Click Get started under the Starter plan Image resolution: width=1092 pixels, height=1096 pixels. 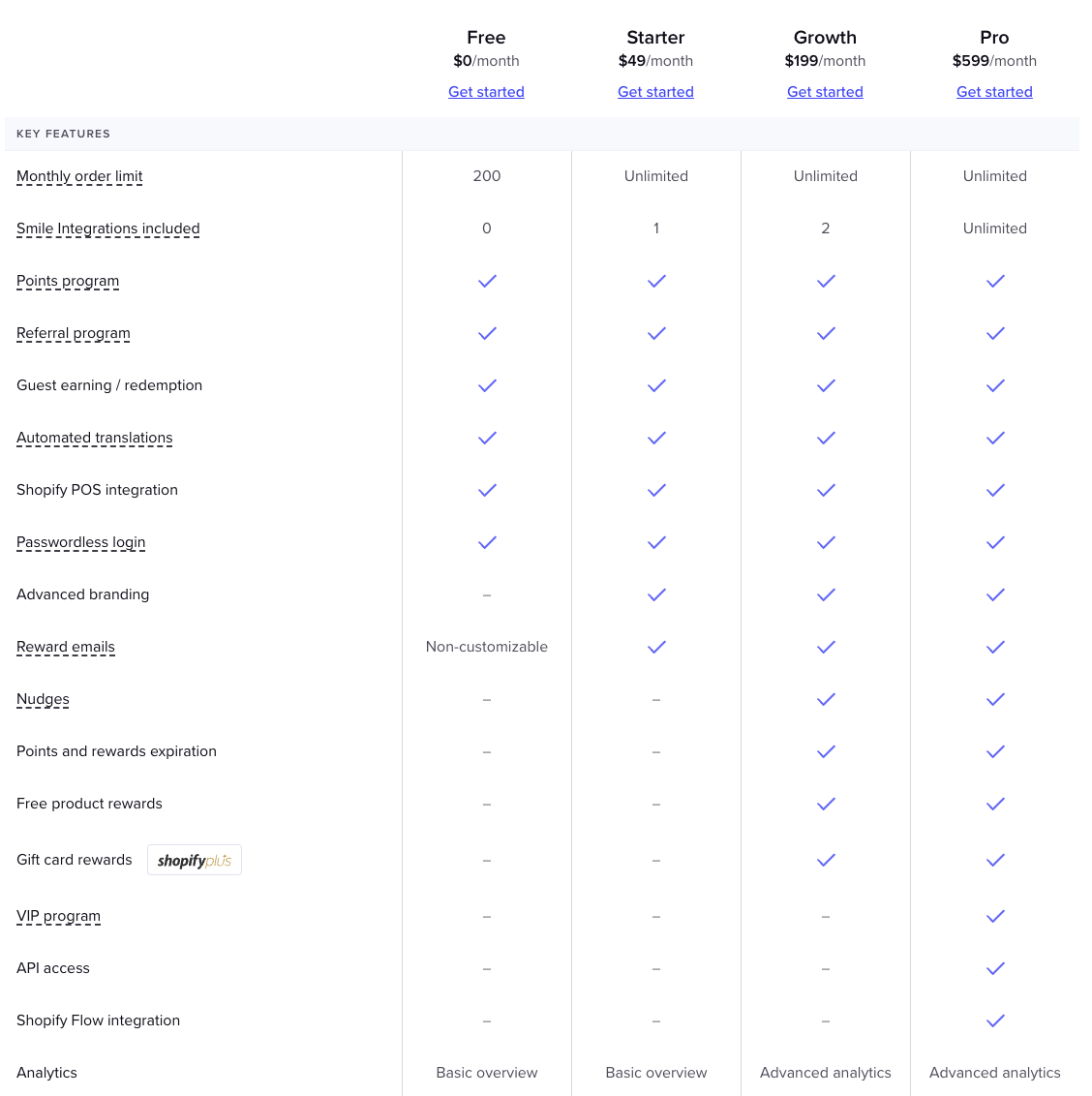(655, 92)
